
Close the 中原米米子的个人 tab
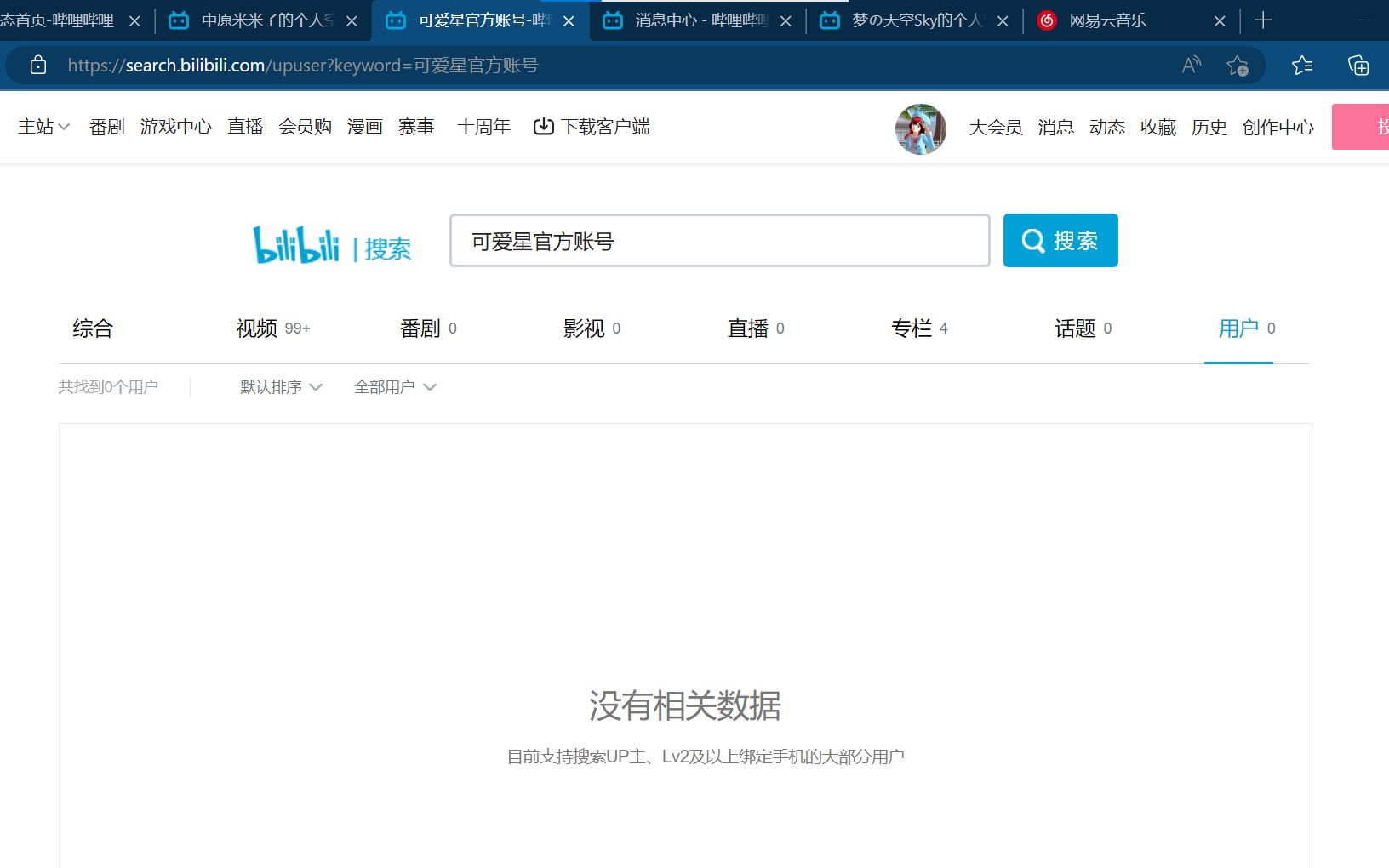click(352, 21)
